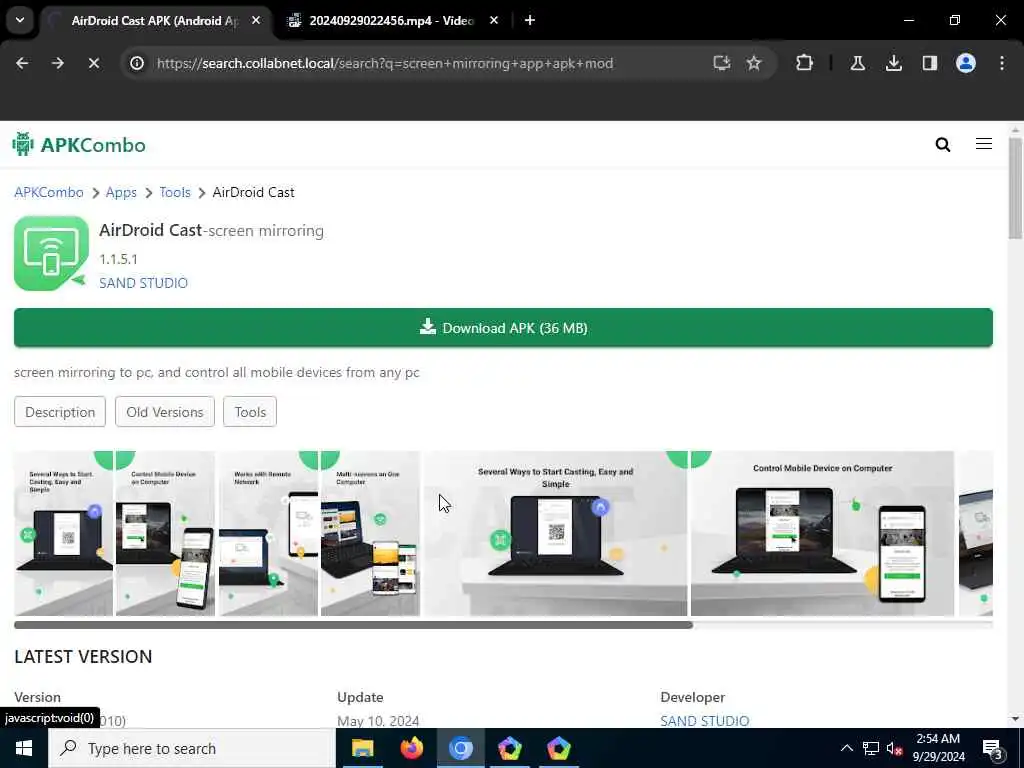Open the Description tab button

(60, 412)
